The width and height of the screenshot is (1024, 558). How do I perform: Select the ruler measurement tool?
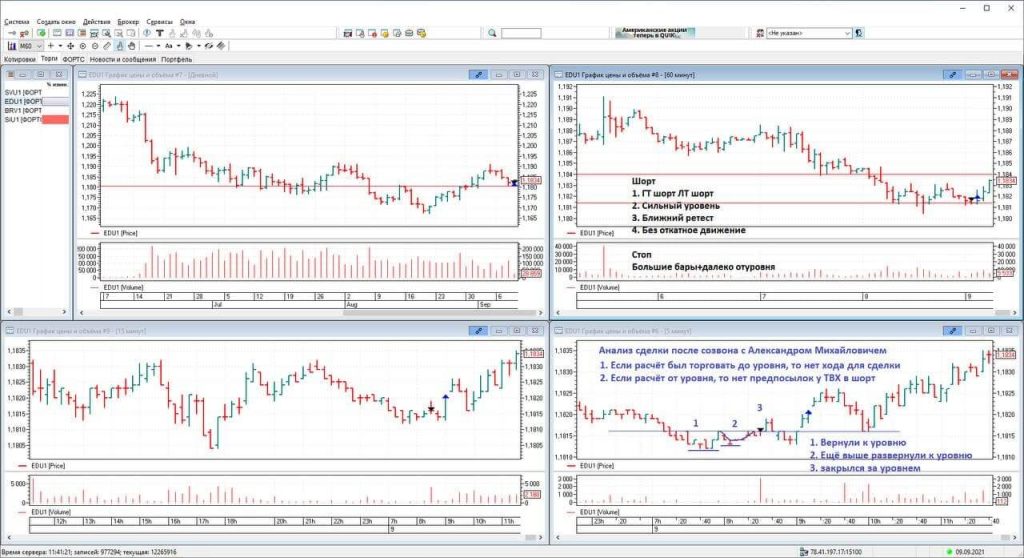[x=107, y=46]
